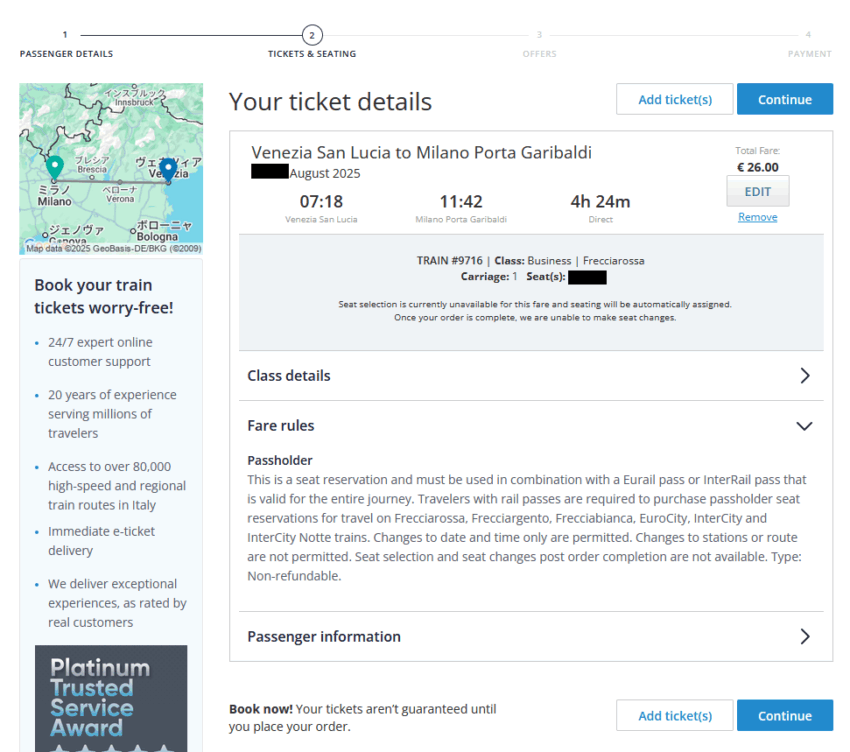Screen dimensions: 850x752
Task: Select step 4 Payment circle
Action: click(808, 35)
